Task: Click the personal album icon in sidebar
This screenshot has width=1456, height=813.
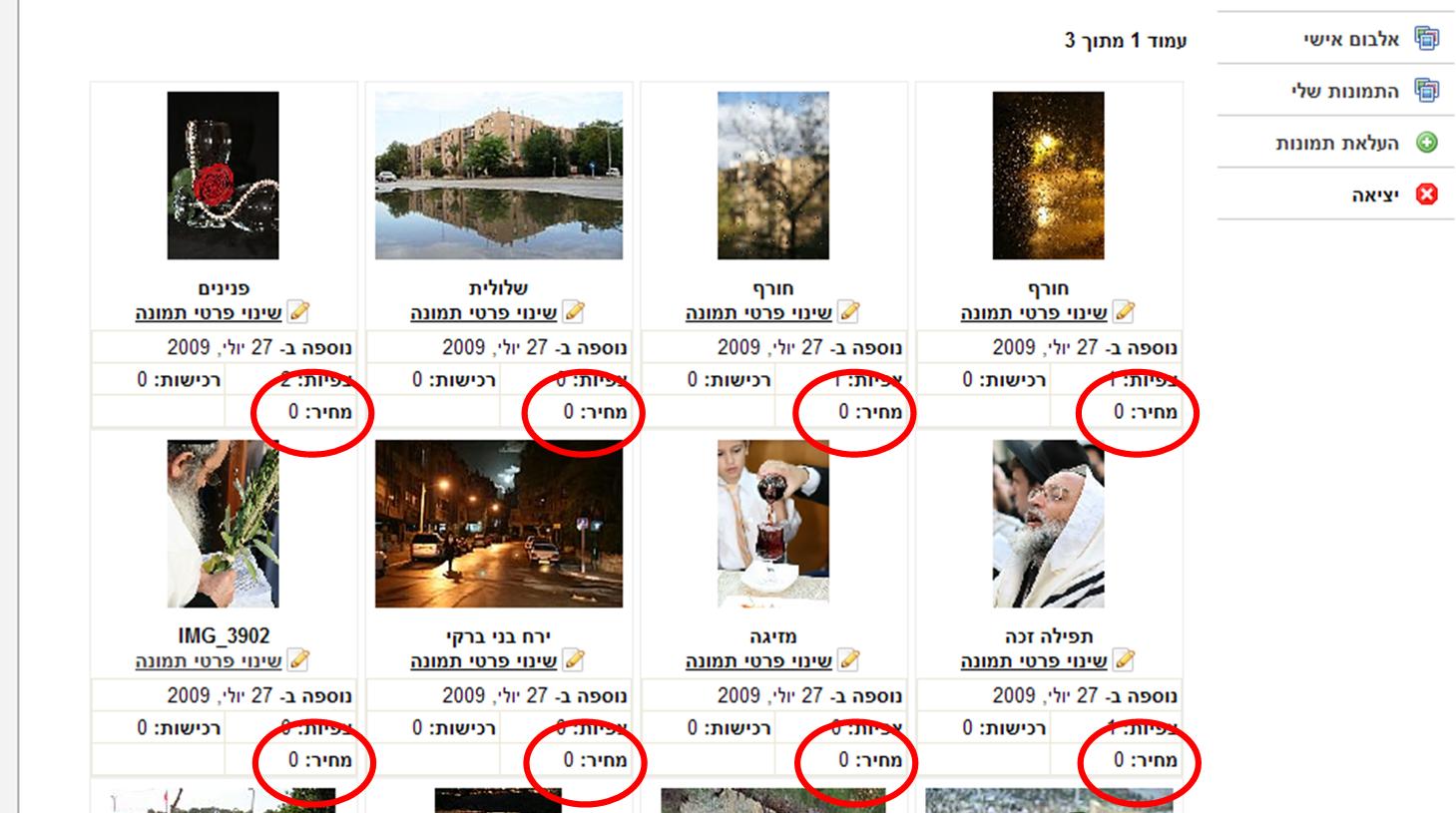Action: click(1427, 40)
